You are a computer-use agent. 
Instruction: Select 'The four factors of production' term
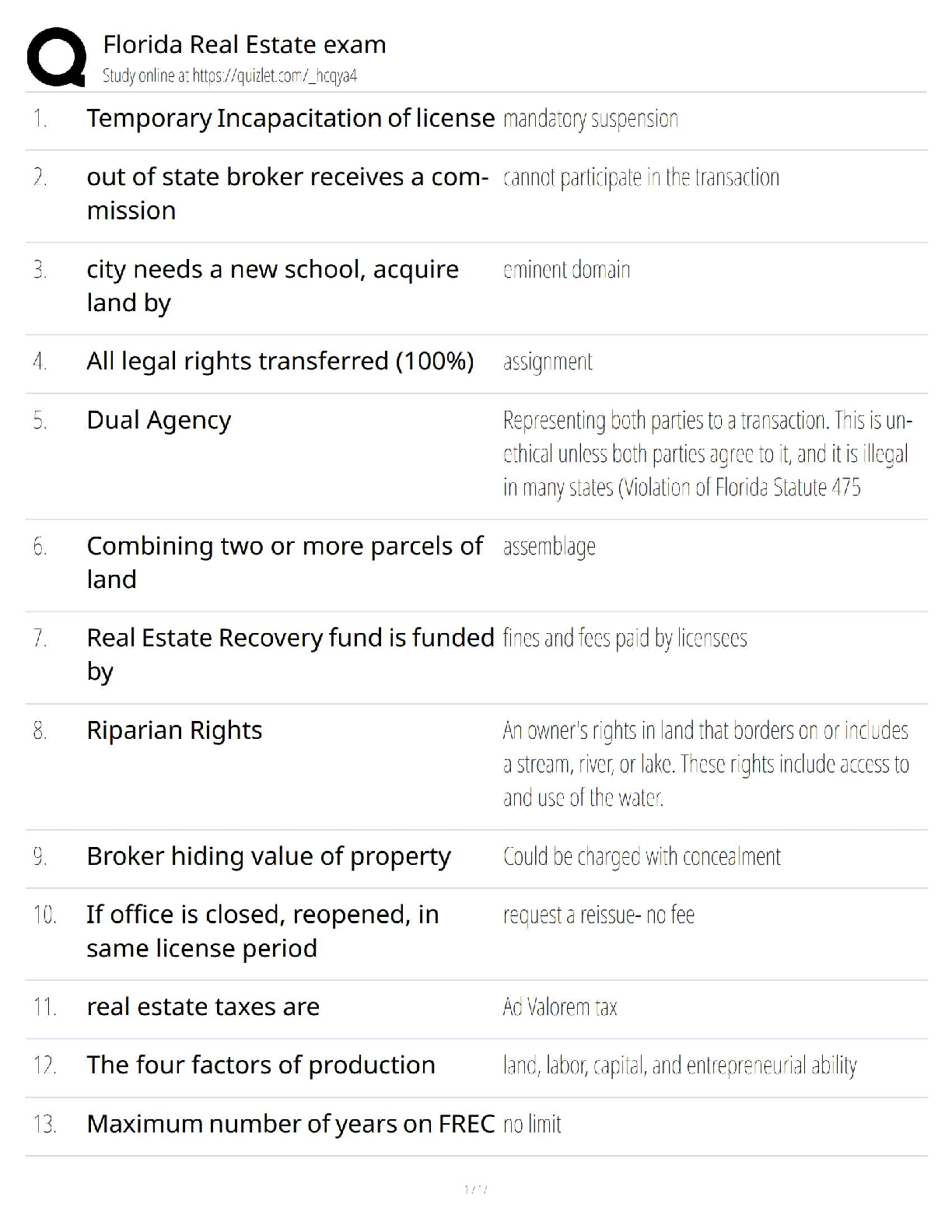261,1066
